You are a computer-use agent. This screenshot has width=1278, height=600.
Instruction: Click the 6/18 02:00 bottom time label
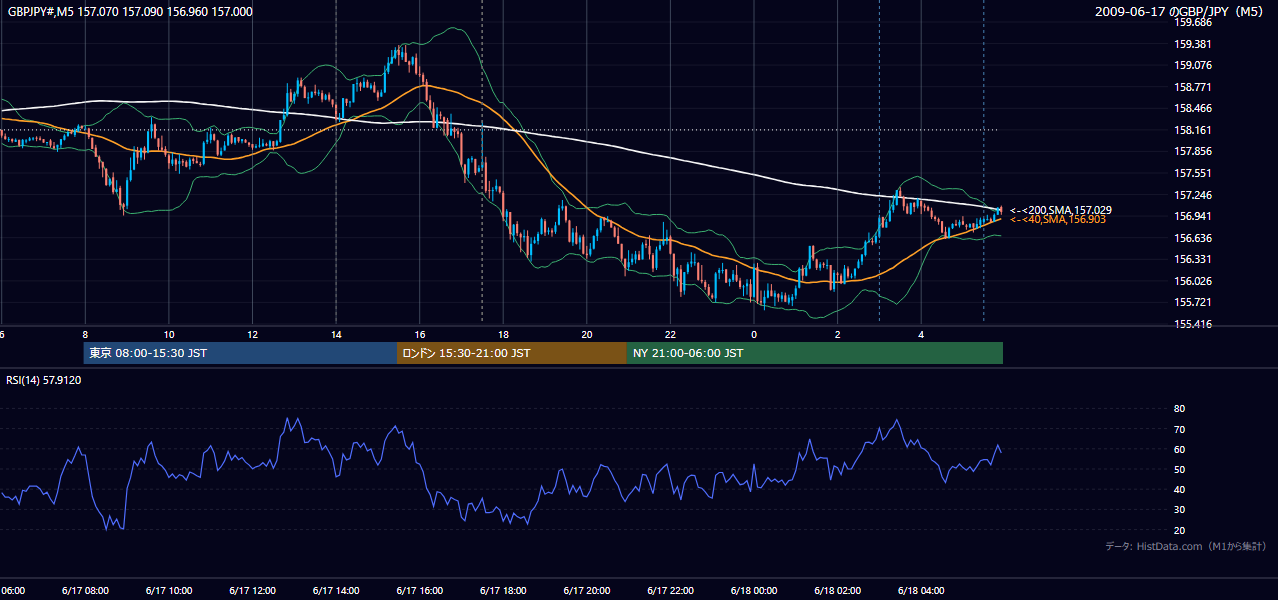click(x=838, y=591)
